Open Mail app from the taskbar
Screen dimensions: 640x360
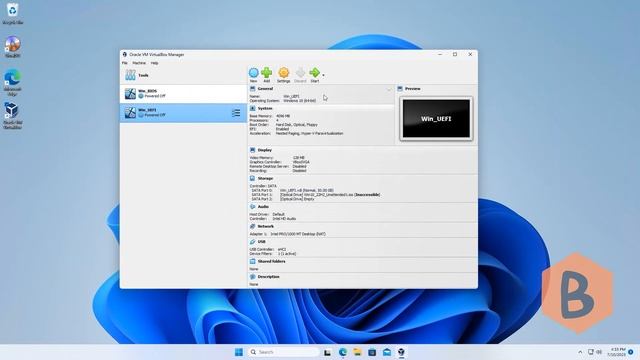[x=387, y=352]
